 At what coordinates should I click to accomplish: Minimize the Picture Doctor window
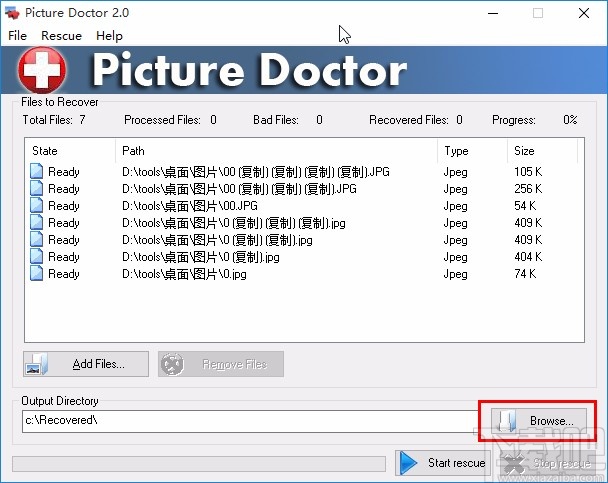pyautogui.click(x=493, y=13)
